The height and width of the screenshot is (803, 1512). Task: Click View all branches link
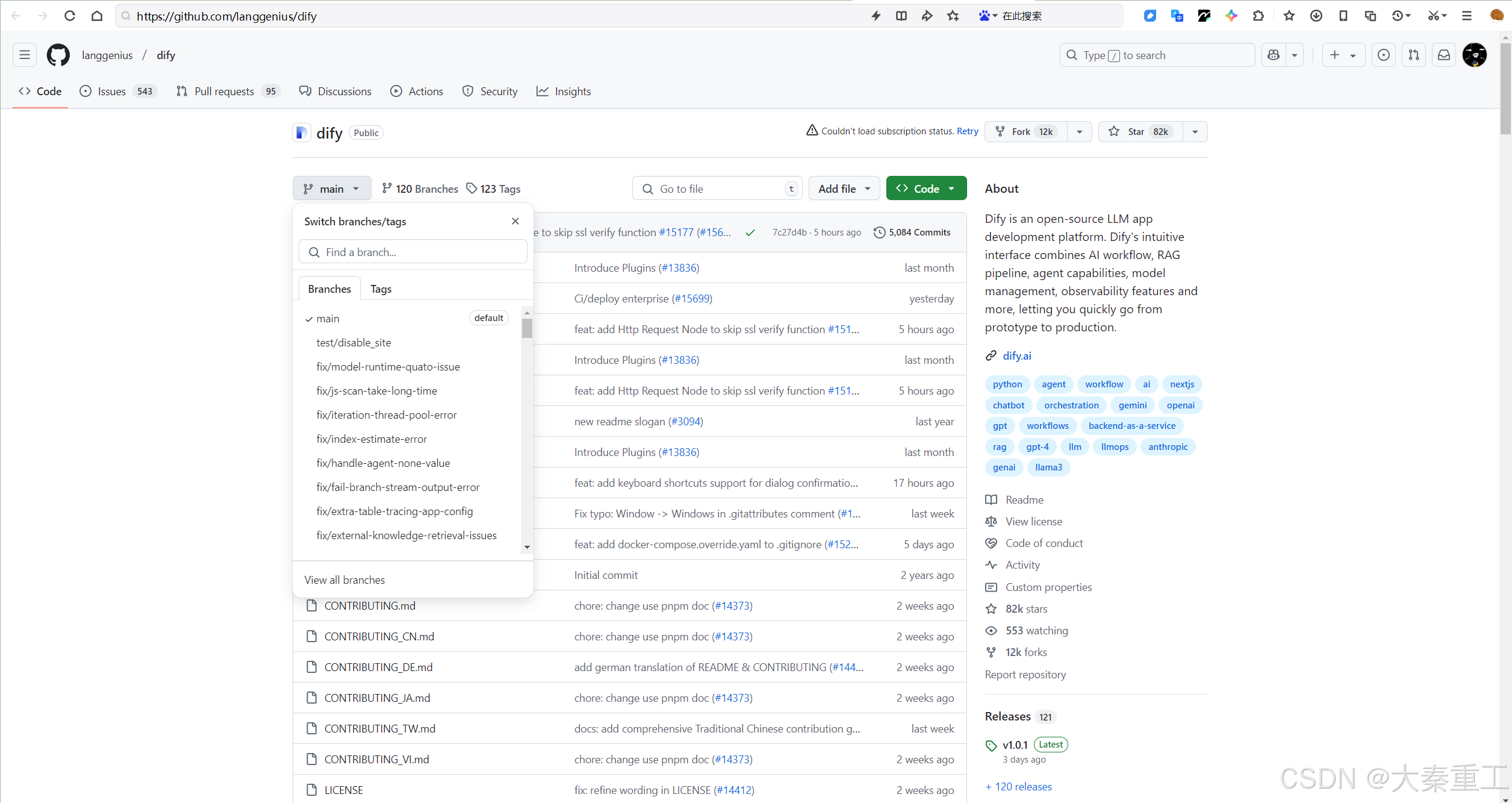344,580
